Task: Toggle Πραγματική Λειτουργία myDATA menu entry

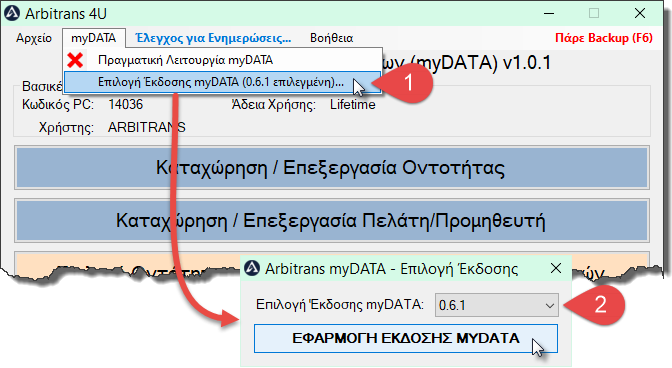Action: point(223,60)
